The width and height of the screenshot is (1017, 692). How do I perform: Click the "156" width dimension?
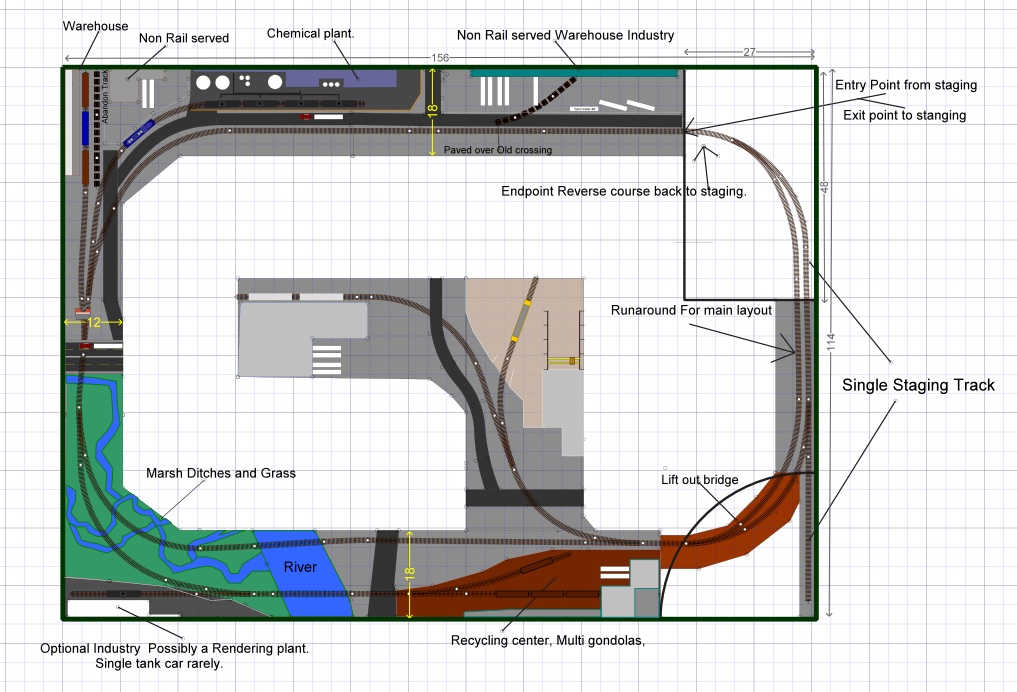[x=440, y=58]
